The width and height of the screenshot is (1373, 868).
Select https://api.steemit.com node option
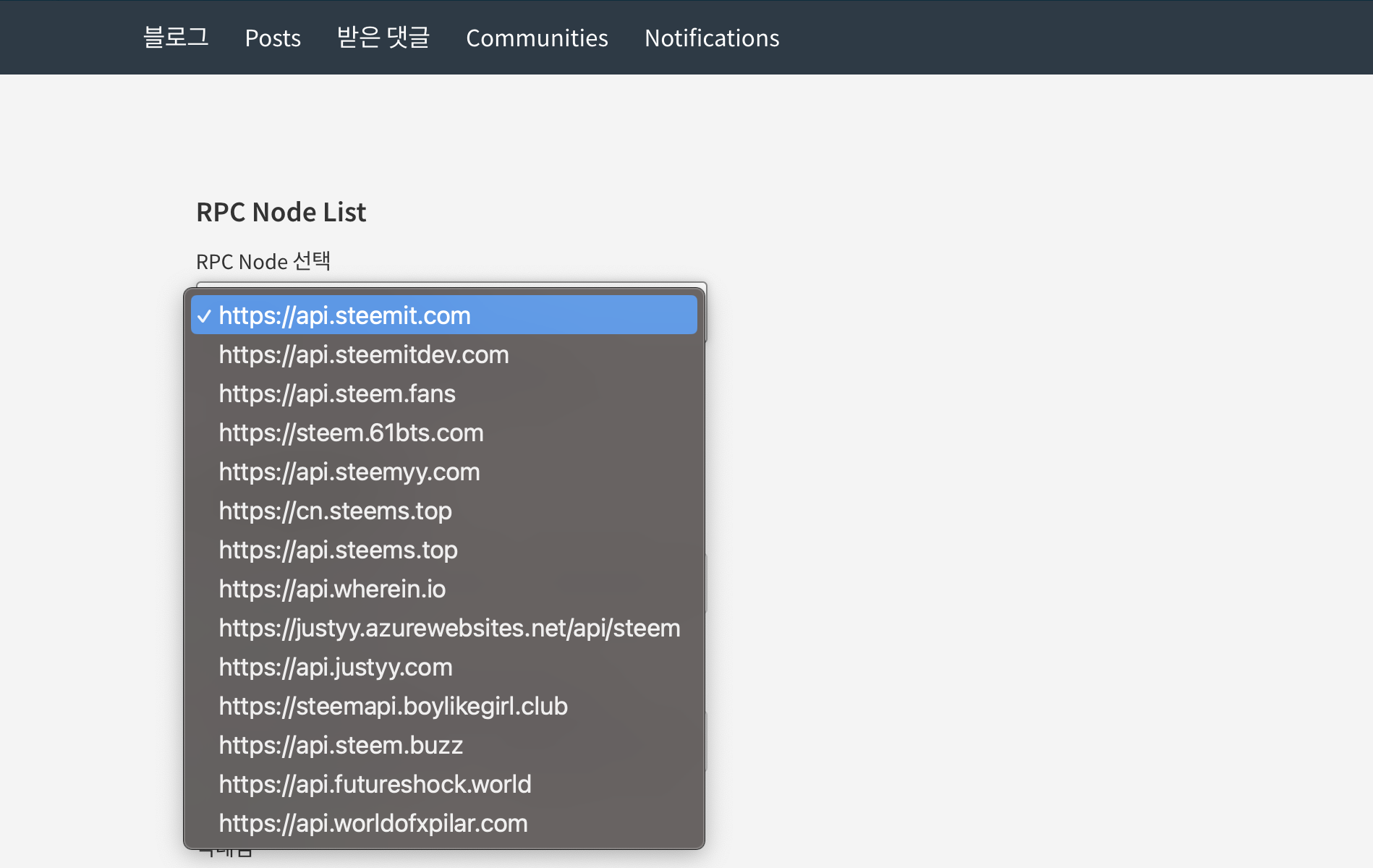[444, 315]
